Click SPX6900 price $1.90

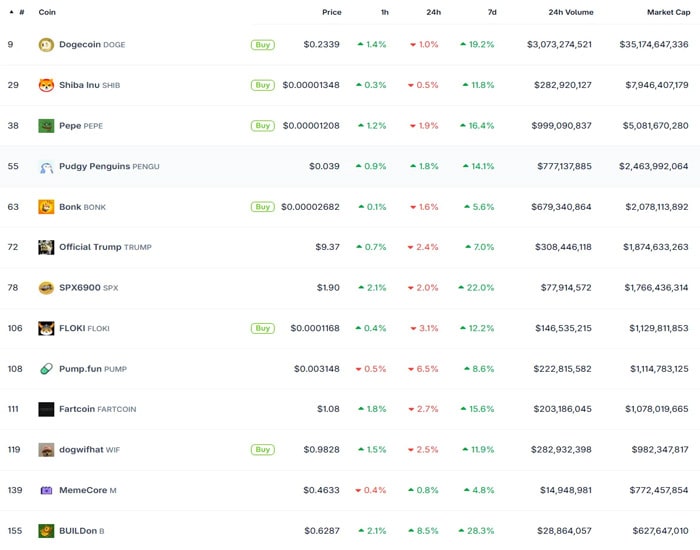point(328,288)
